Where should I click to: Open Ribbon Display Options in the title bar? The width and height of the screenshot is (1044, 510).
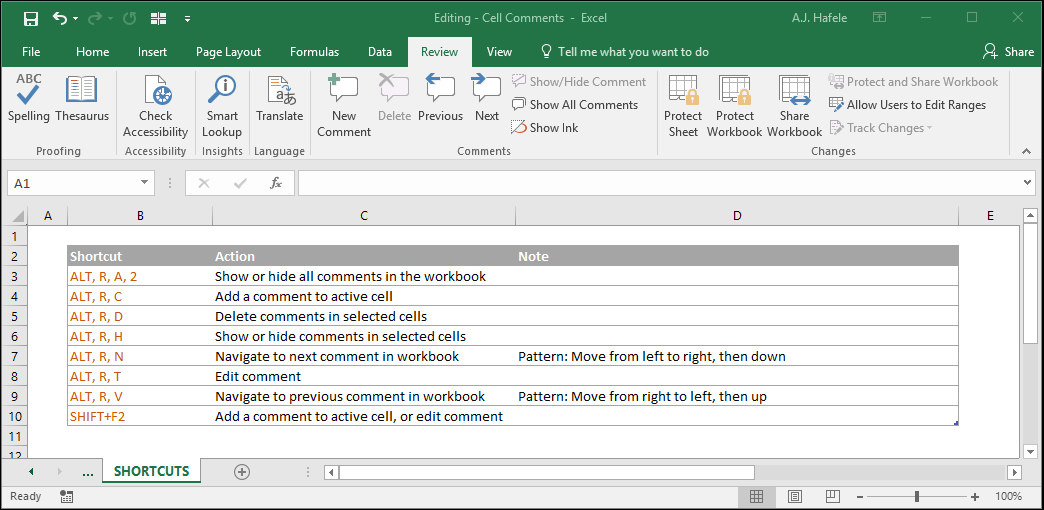click(879, 18)
